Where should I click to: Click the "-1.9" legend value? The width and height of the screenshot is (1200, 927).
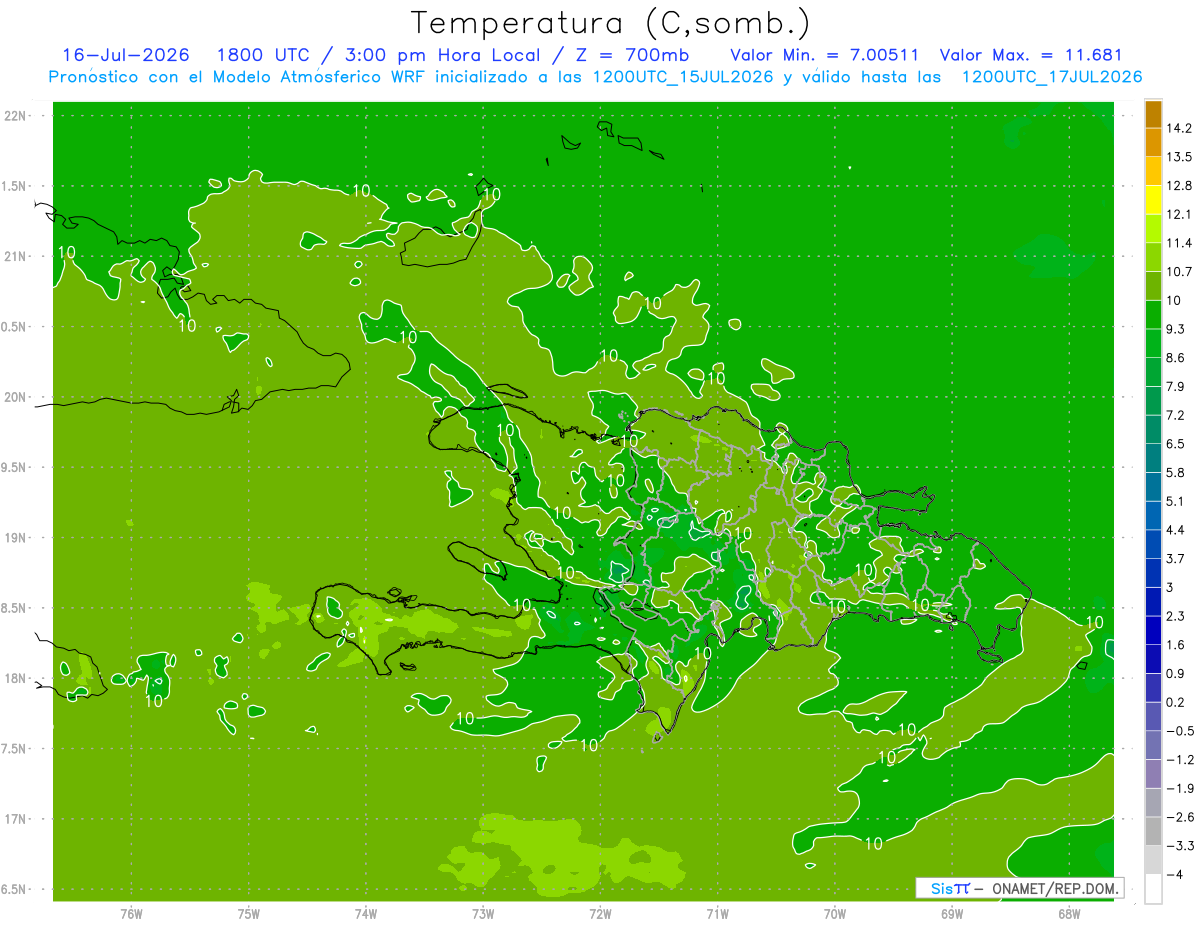coord(1180,788)
